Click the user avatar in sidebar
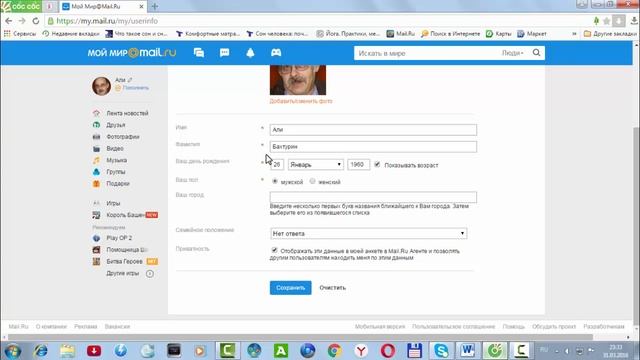Image resolution: width=640 pixels, height=360 pixels. [101, 86]
